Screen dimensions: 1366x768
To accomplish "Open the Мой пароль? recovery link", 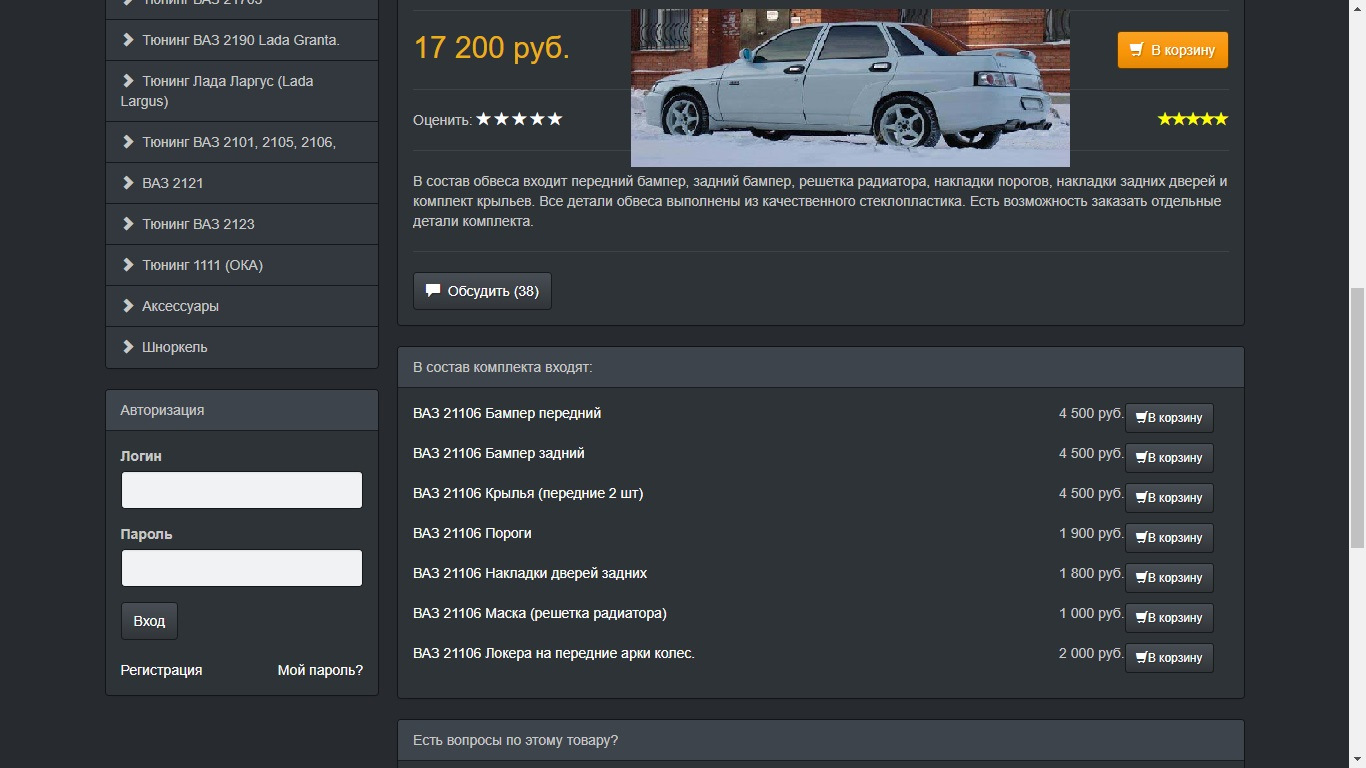I will click(320, 670).
